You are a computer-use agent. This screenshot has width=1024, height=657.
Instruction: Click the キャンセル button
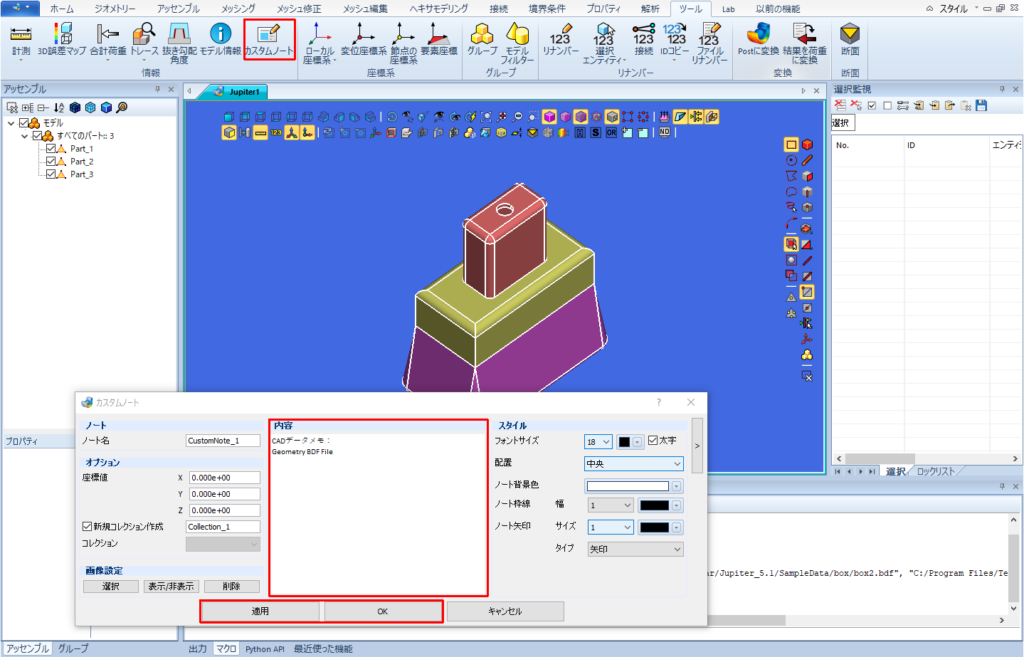(x=505, y=611)
